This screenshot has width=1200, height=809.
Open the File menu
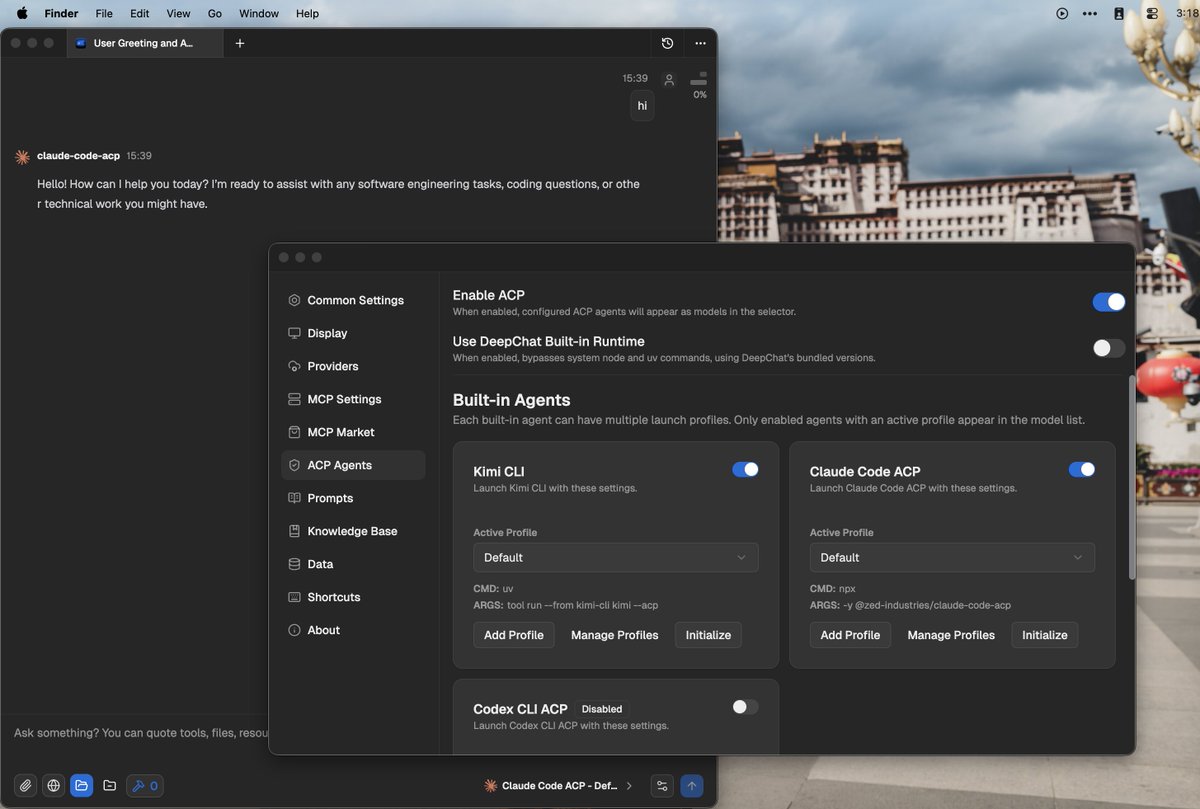pyautogui.click(x=104, y=13)
